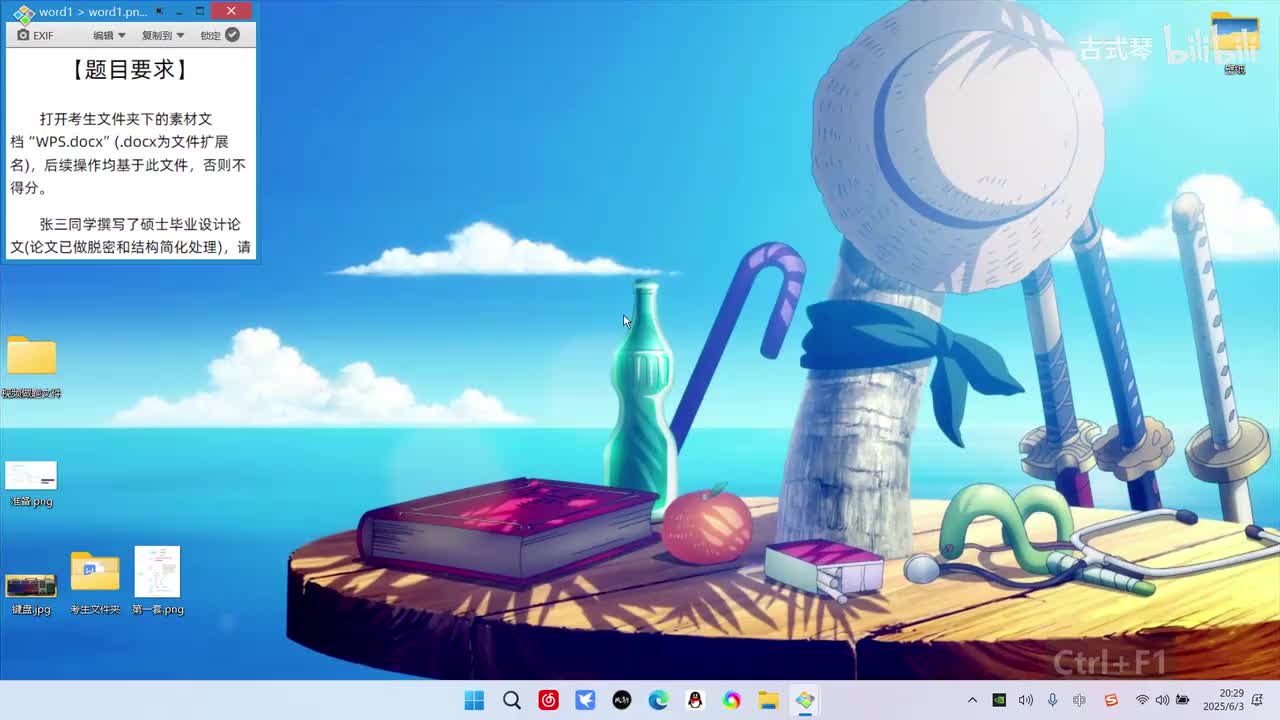Open Wi-Fi network settings in tray
Image resolution: width=1280 pixels, height=720 pixels.
(1142, 700)
